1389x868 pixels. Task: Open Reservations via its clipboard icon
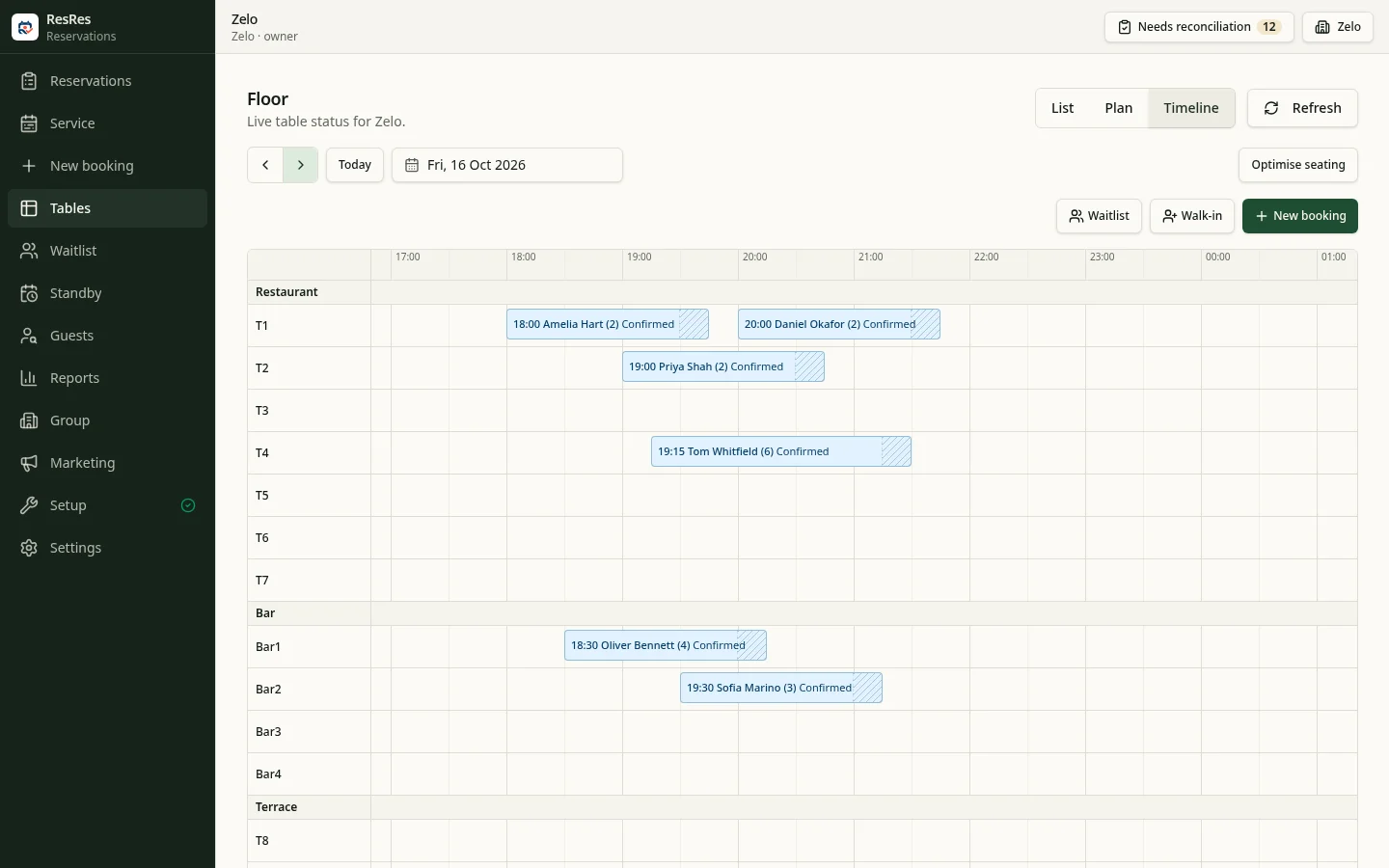click(29, 81)
